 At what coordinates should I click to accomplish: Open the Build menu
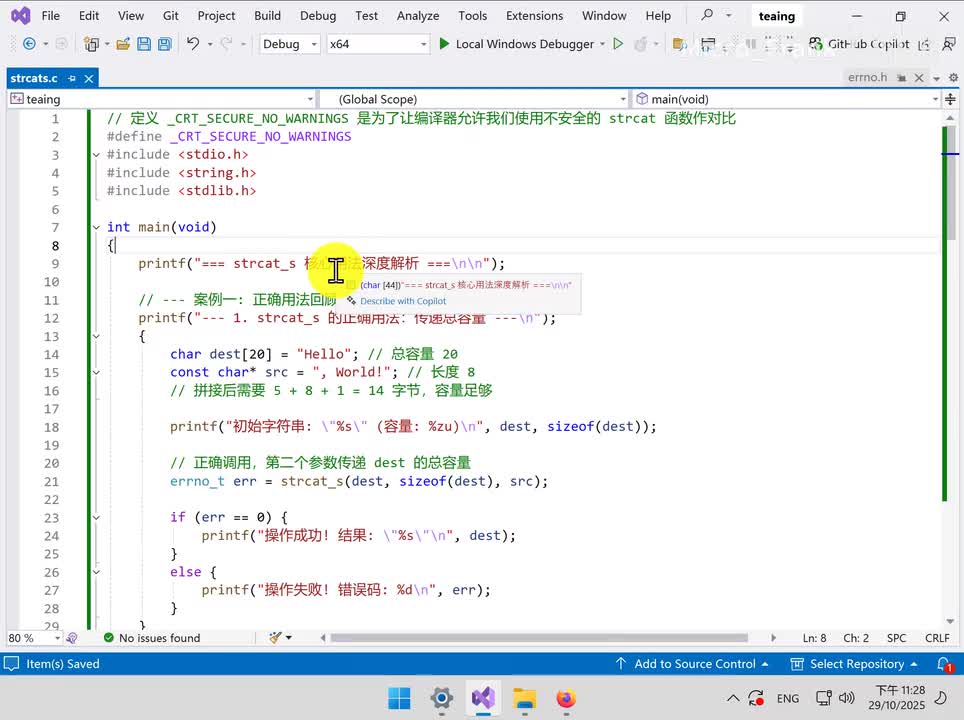267,15
